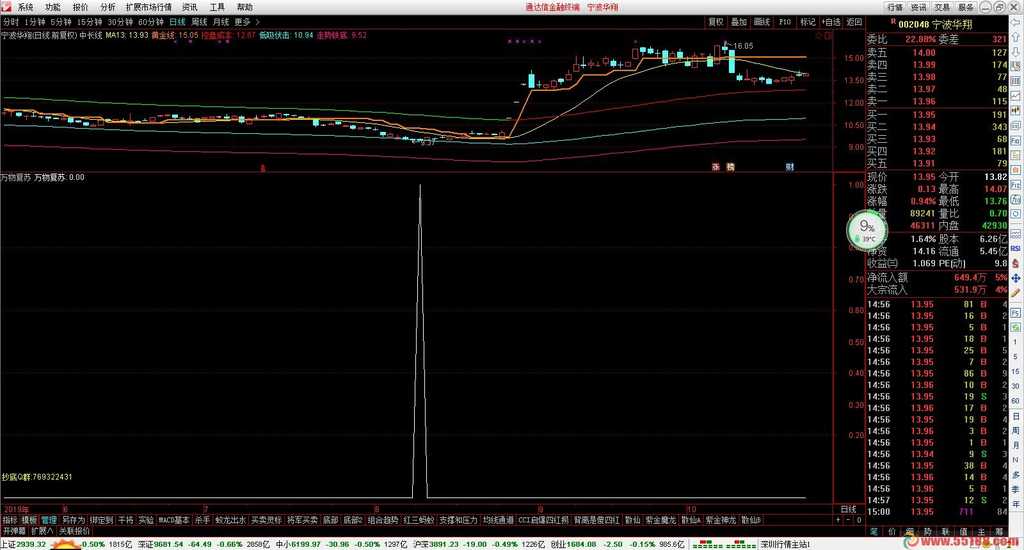1024x550 pixels.
Task: Select the 管理 tab at bottom
Action: click(x=49, y=521)
